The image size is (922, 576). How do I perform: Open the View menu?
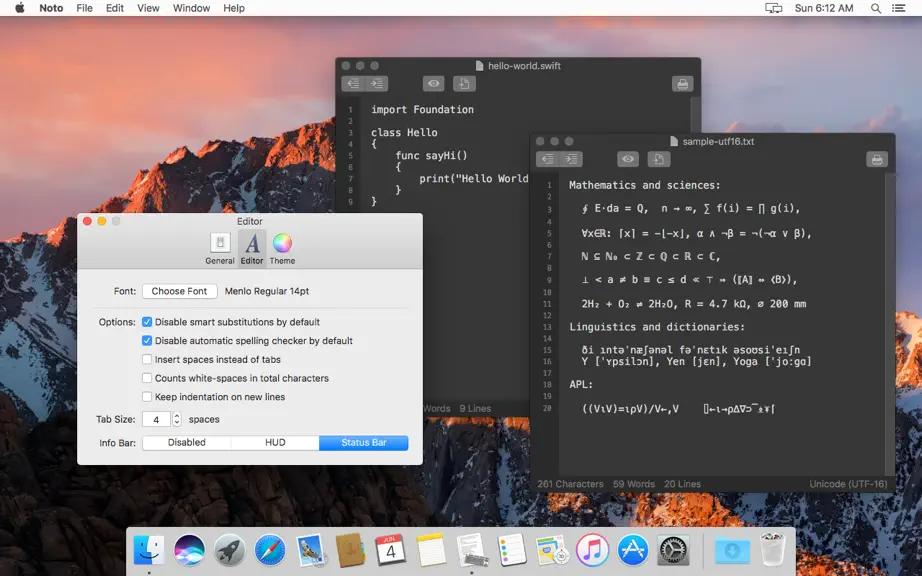pos(148,8)
